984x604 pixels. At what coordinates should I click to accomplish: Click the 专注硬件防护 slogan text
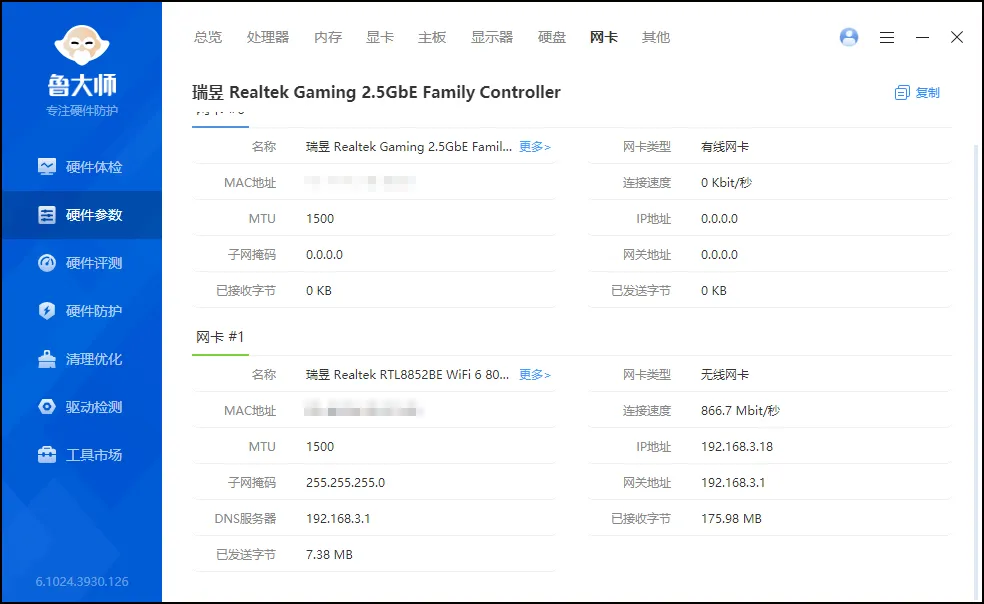coord(82,111)
